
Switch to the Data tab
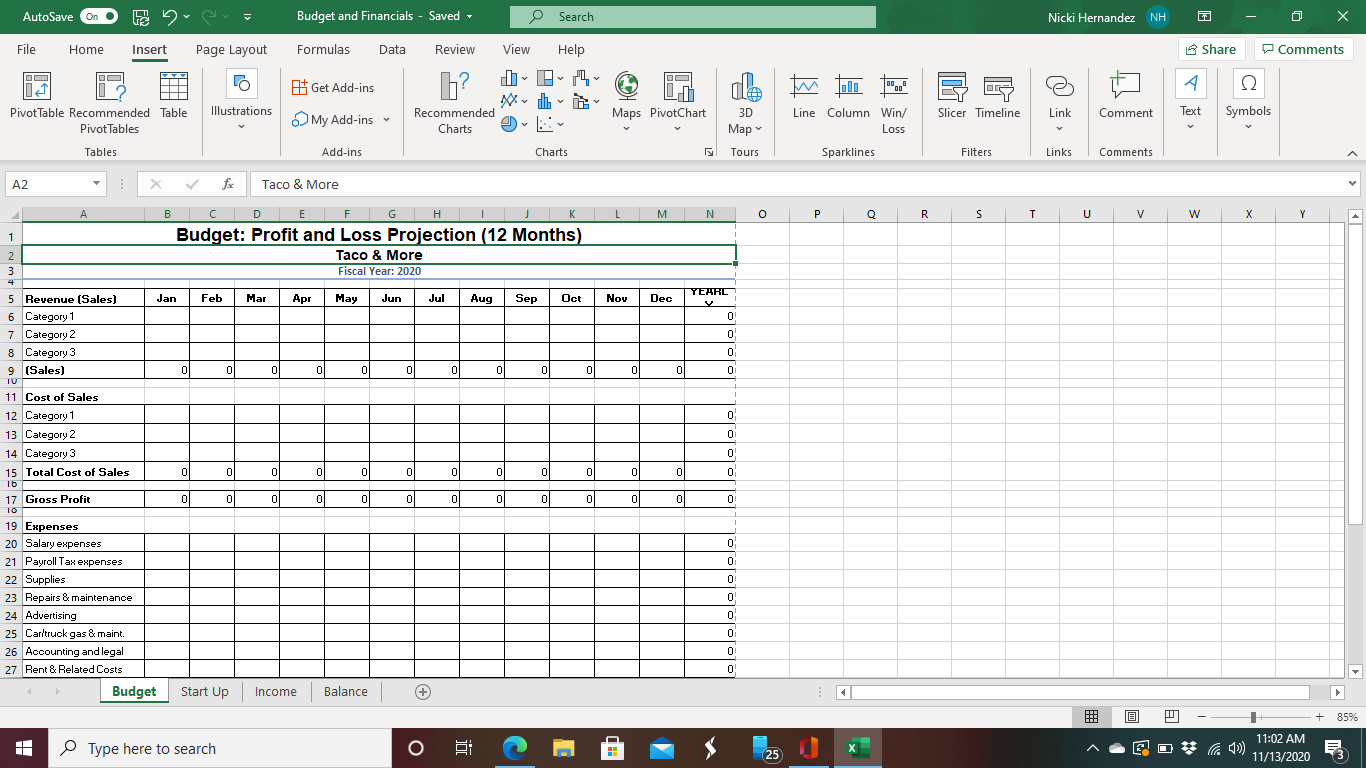(x=392, y=49)
